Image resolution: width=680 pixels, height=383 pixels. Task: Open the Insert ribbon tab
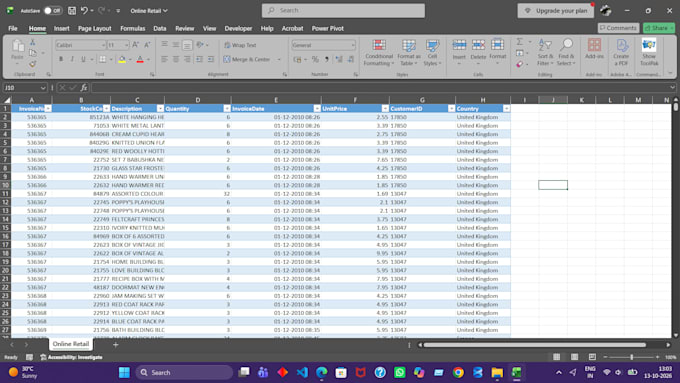[x=62, y=28]
